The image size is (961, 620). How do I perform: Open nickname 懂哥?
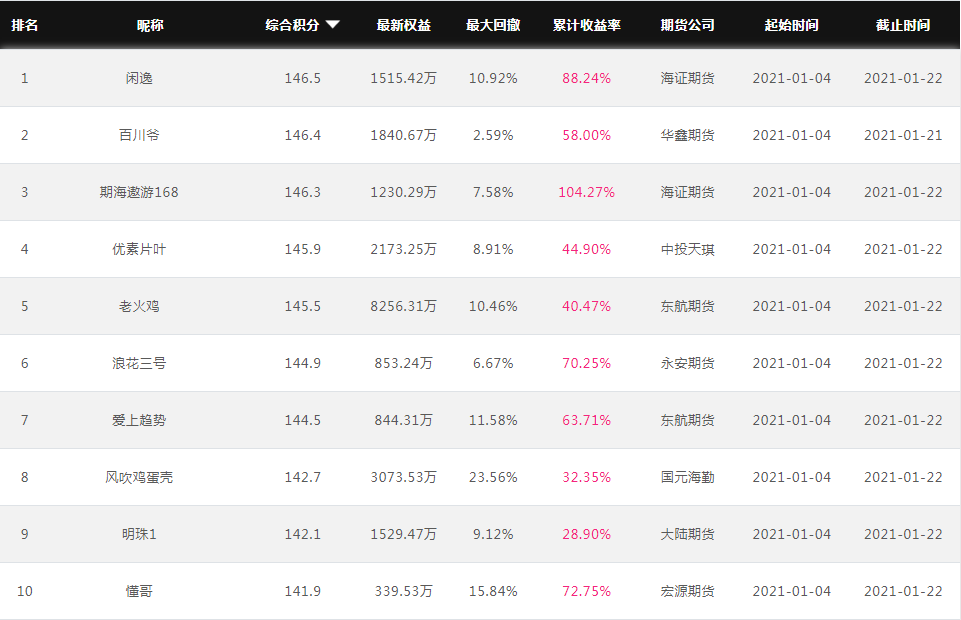tap(139, 591)
